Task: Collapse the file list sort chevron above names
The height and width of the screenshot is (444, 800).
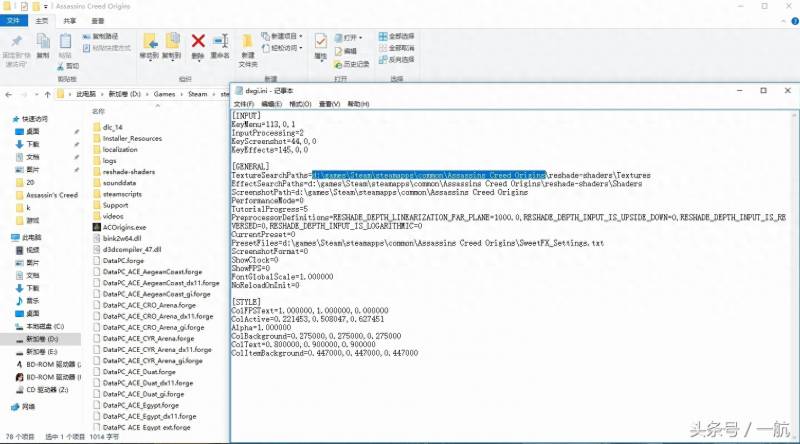Action: tap(157, 106)
